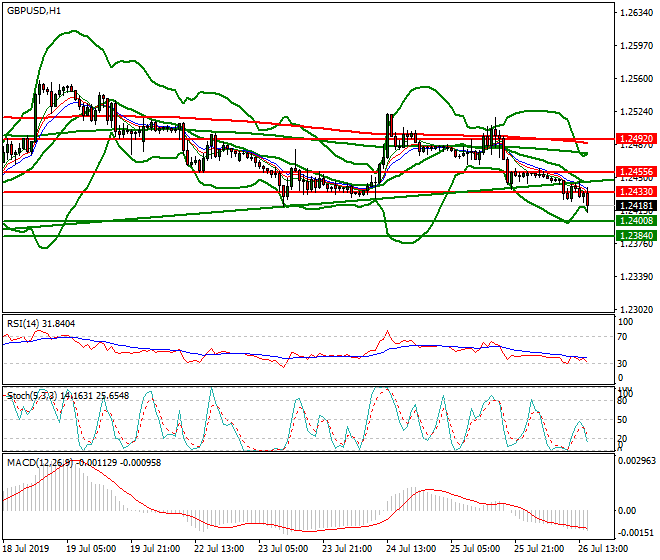Click the 24 Jul 13:00 time label

click(411, 549)
